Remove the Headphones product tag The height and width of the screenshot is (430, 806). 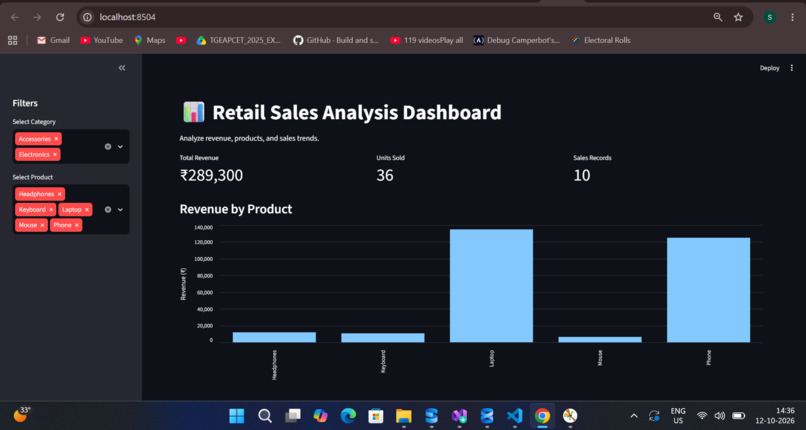[60, 194]
